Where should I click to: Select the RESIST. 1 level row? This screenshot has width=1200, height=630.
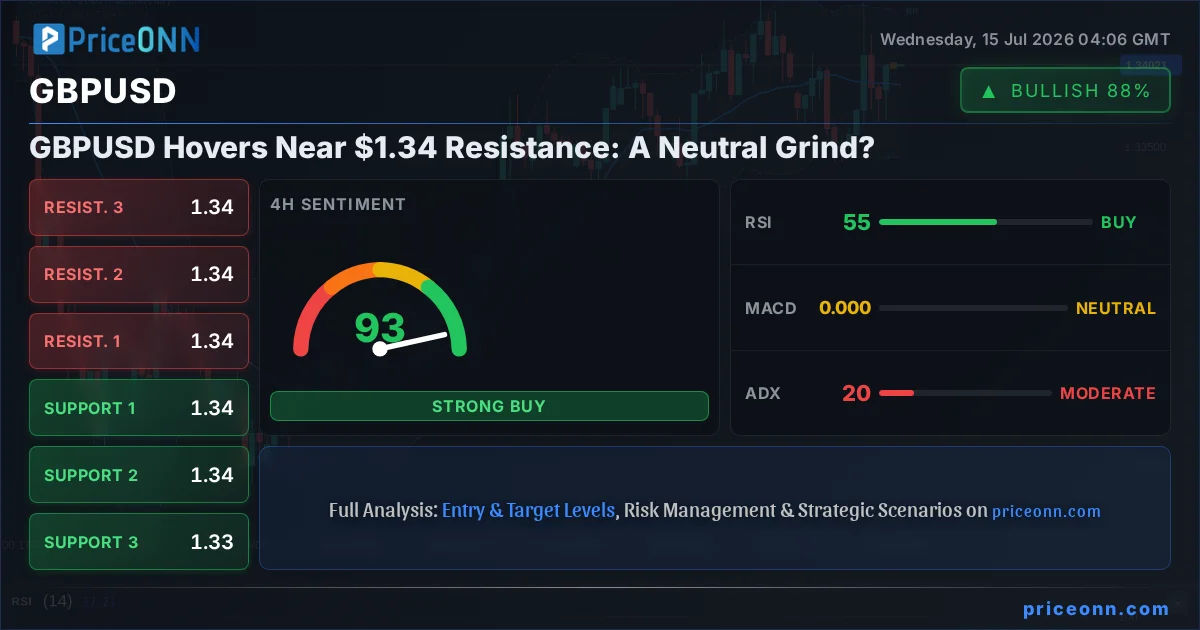[x=139, y=341]
